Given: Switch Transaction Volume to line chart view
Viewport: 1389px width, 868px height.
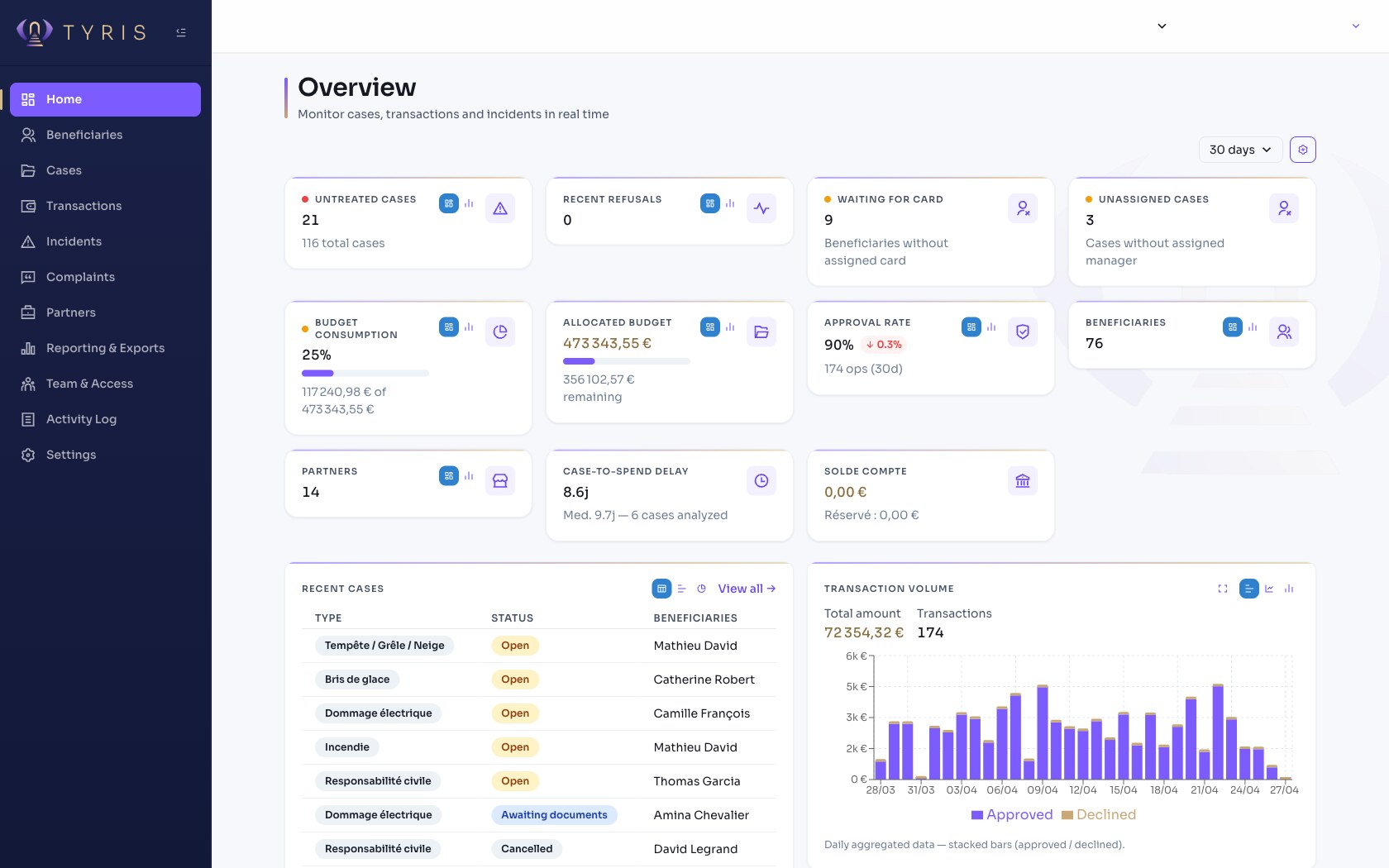Looking at the screenshot, I should tap(1271, 589).
